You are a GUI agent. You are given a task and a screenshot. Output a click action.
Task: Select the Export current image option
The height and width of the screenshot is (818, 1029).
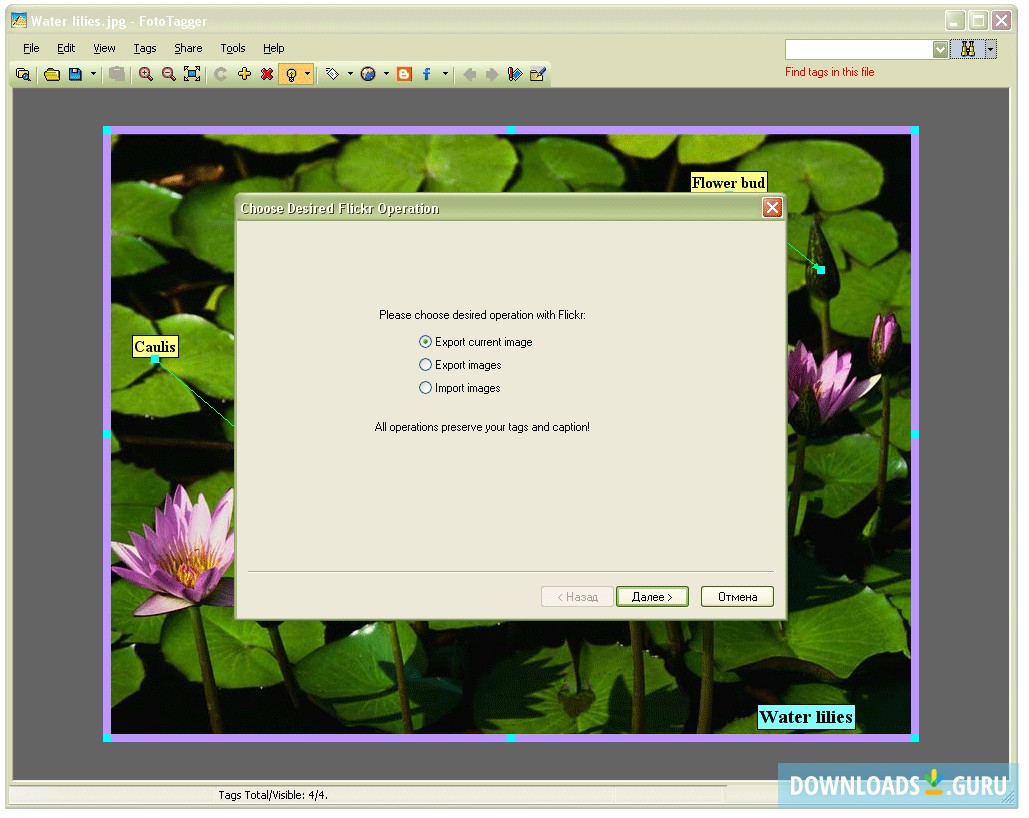click(424, 341)
